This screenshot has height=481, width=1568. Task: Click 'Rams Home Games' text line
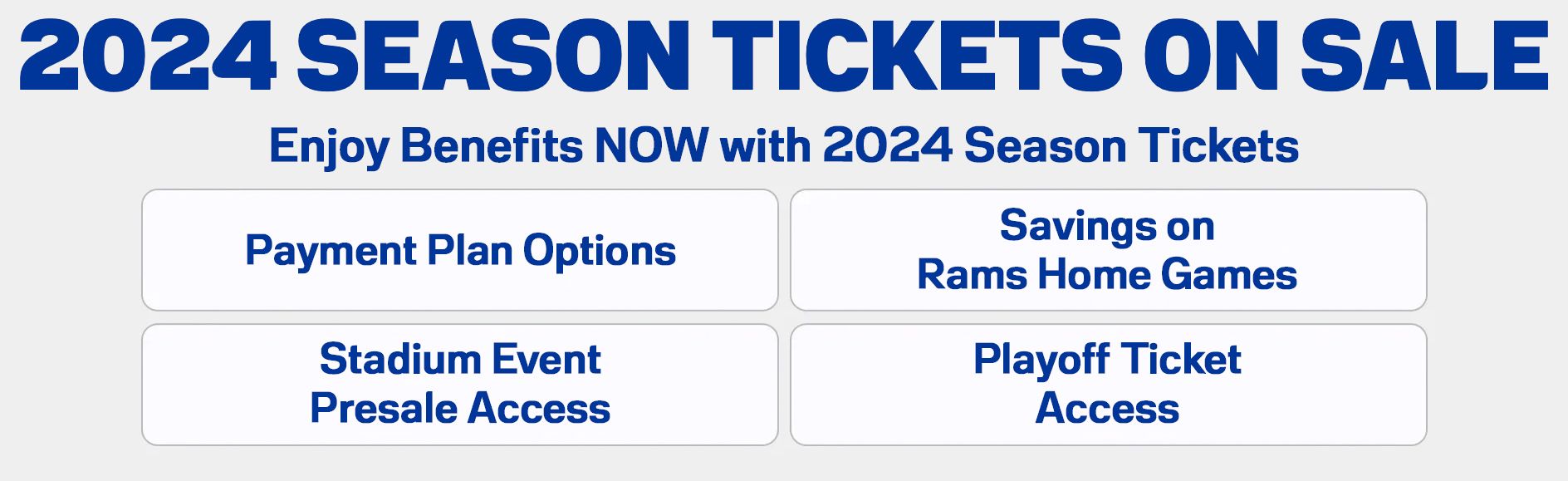tap(1107, 274)
